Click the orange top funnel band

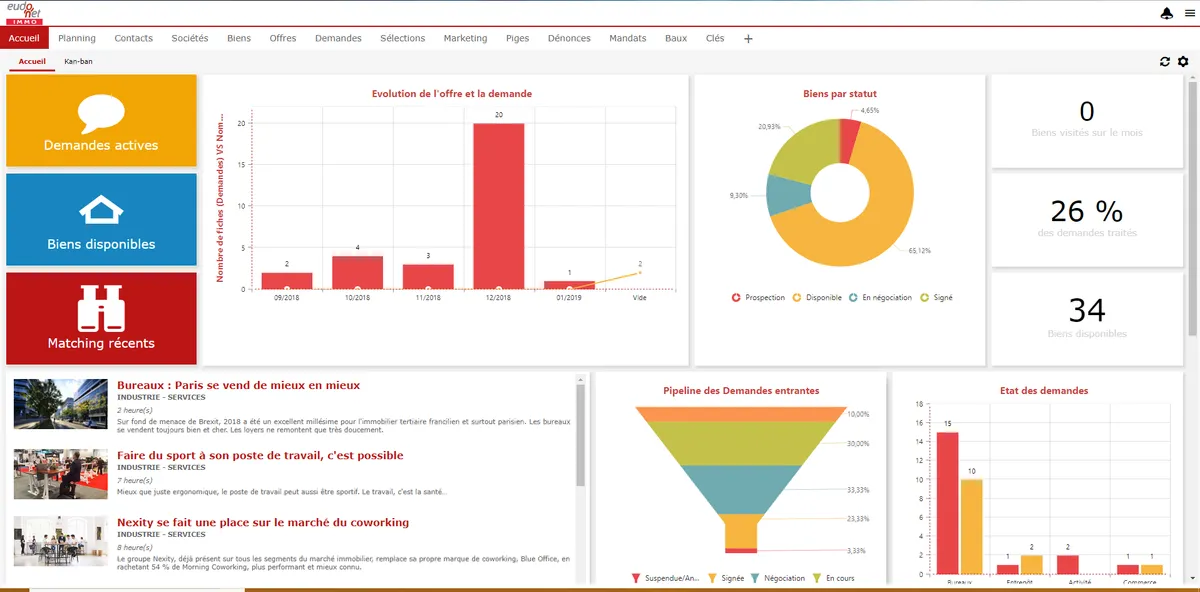(739, 413)
